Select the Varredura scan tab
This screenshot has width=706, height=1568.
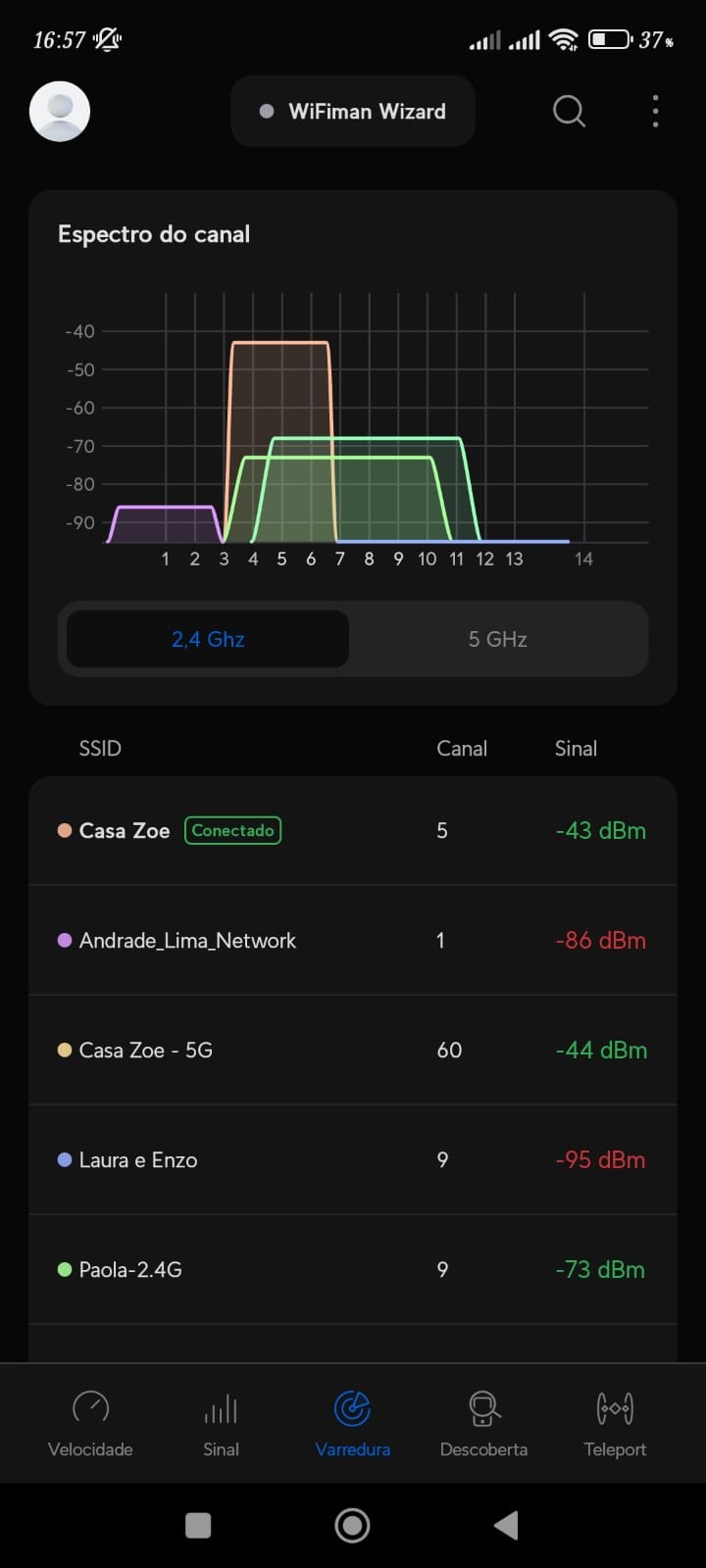point(352,1423)
